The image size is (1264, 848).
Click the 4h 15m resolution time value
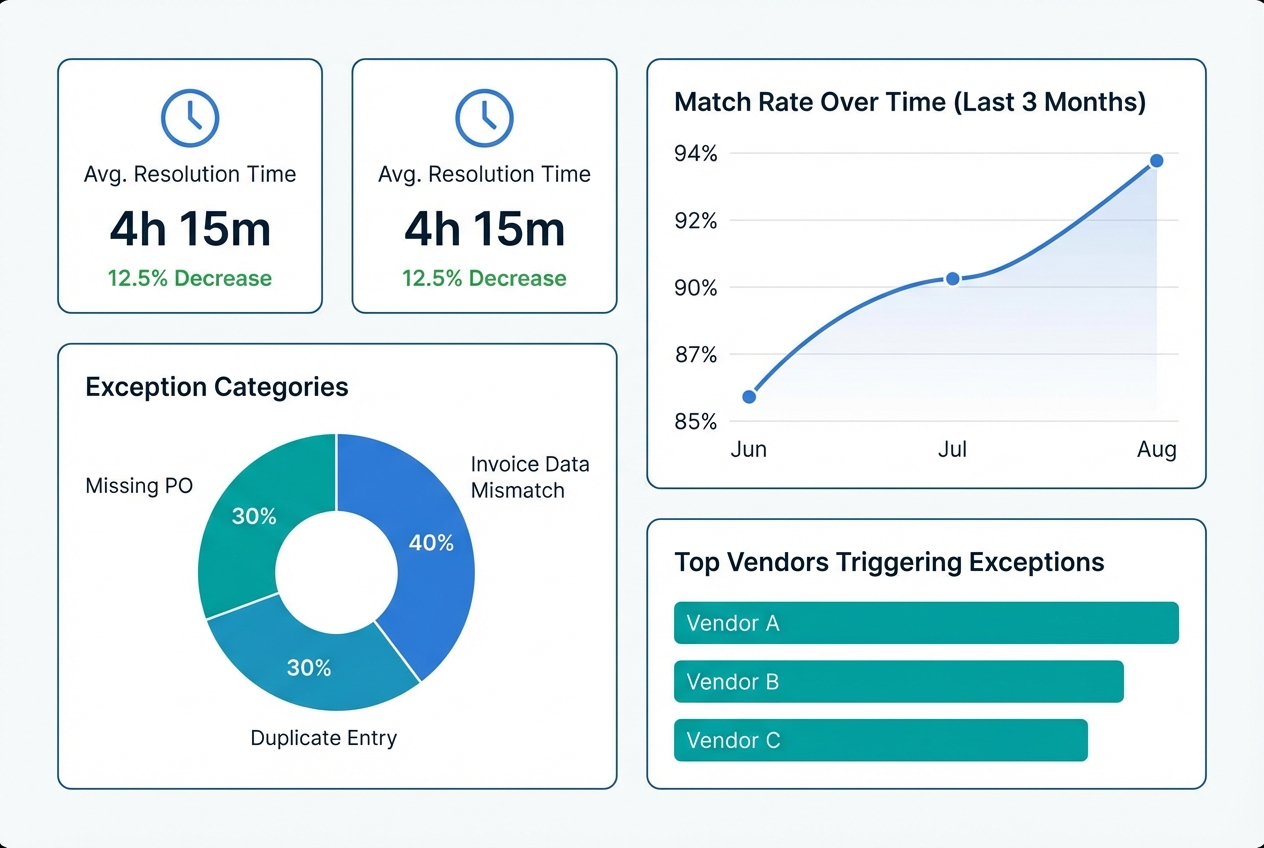tap(190, 228)
